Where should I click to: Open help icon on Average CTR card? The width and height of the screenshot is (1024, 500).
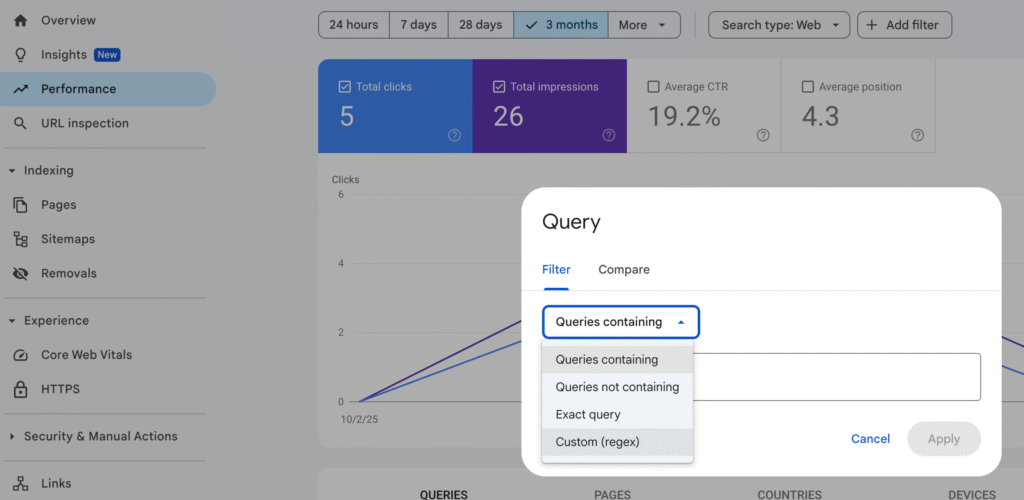click(x=763, y=135)
